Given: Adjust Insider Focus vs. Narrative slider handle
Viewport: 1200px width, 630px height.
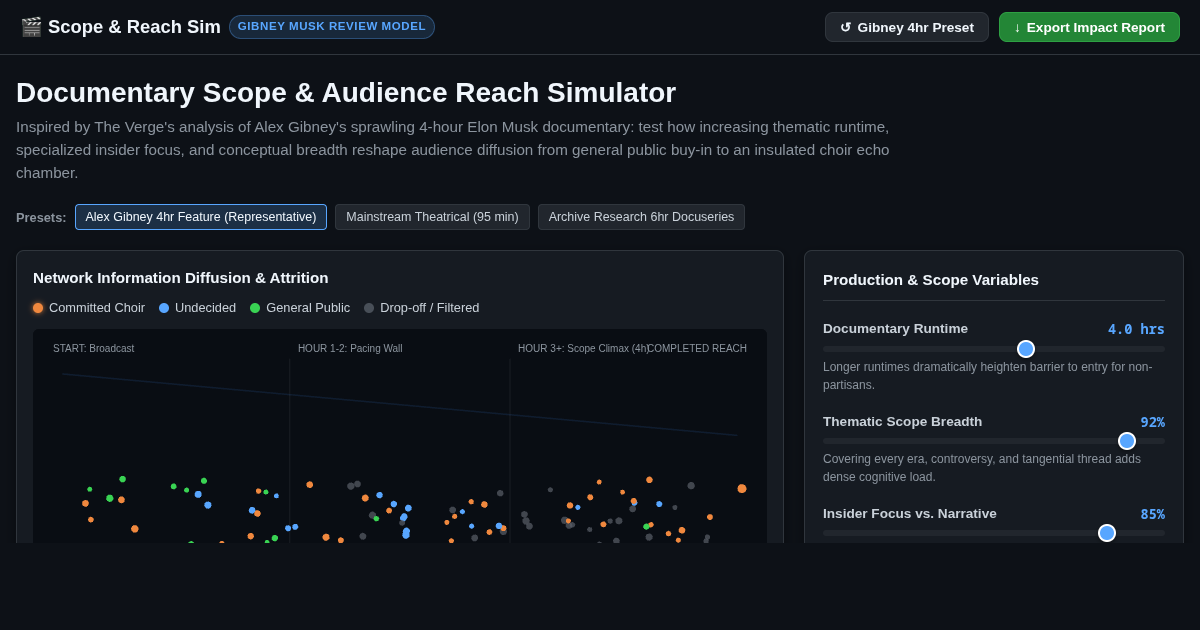Looking at the screenshot, I should pos(1107,533).
